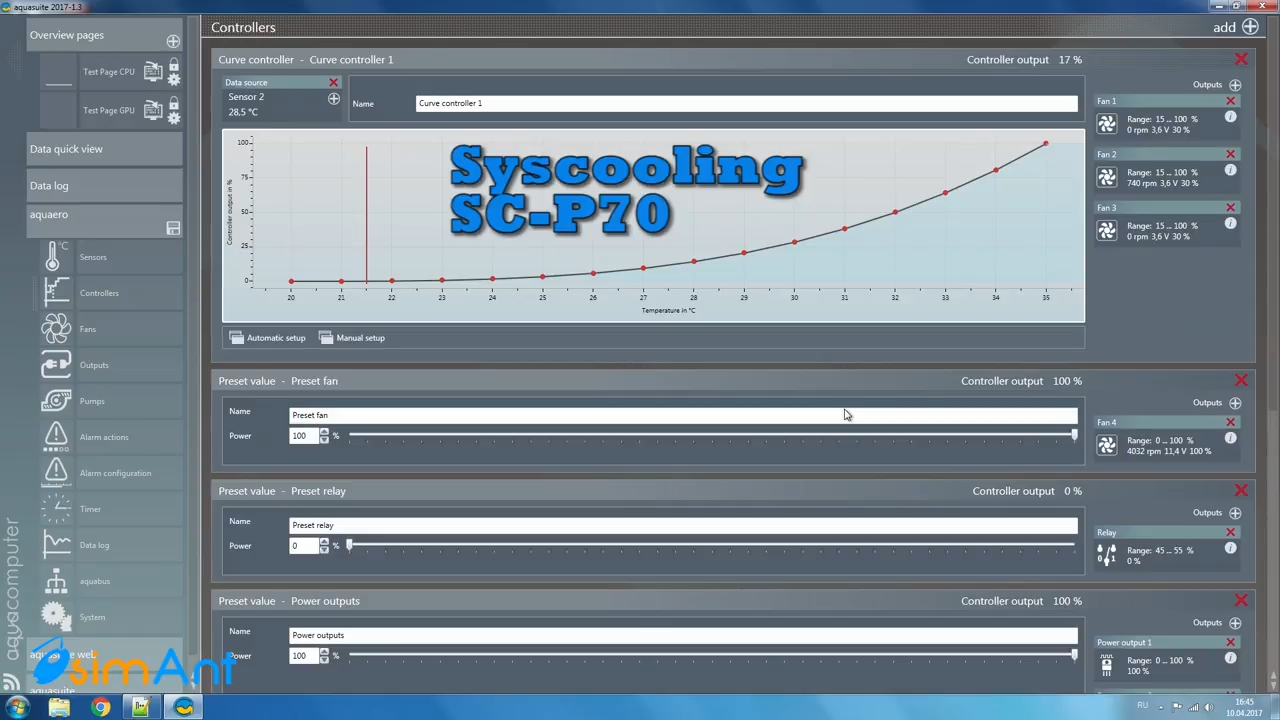
Task: Delete the Preset fan controller
Action: coord(1241,381)
